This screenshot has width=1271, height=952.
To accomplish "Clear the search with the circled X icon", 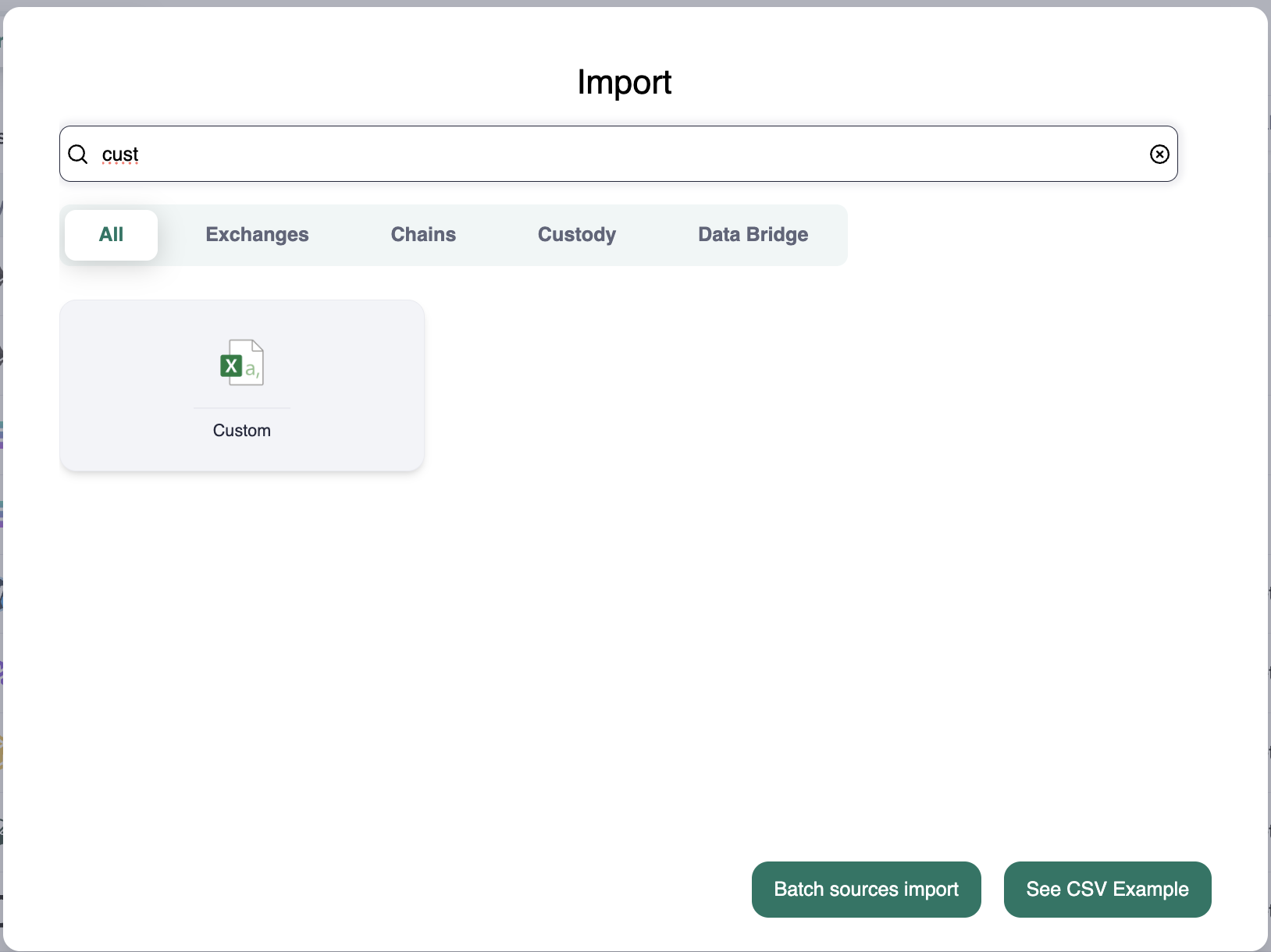I will (1159, 155).
